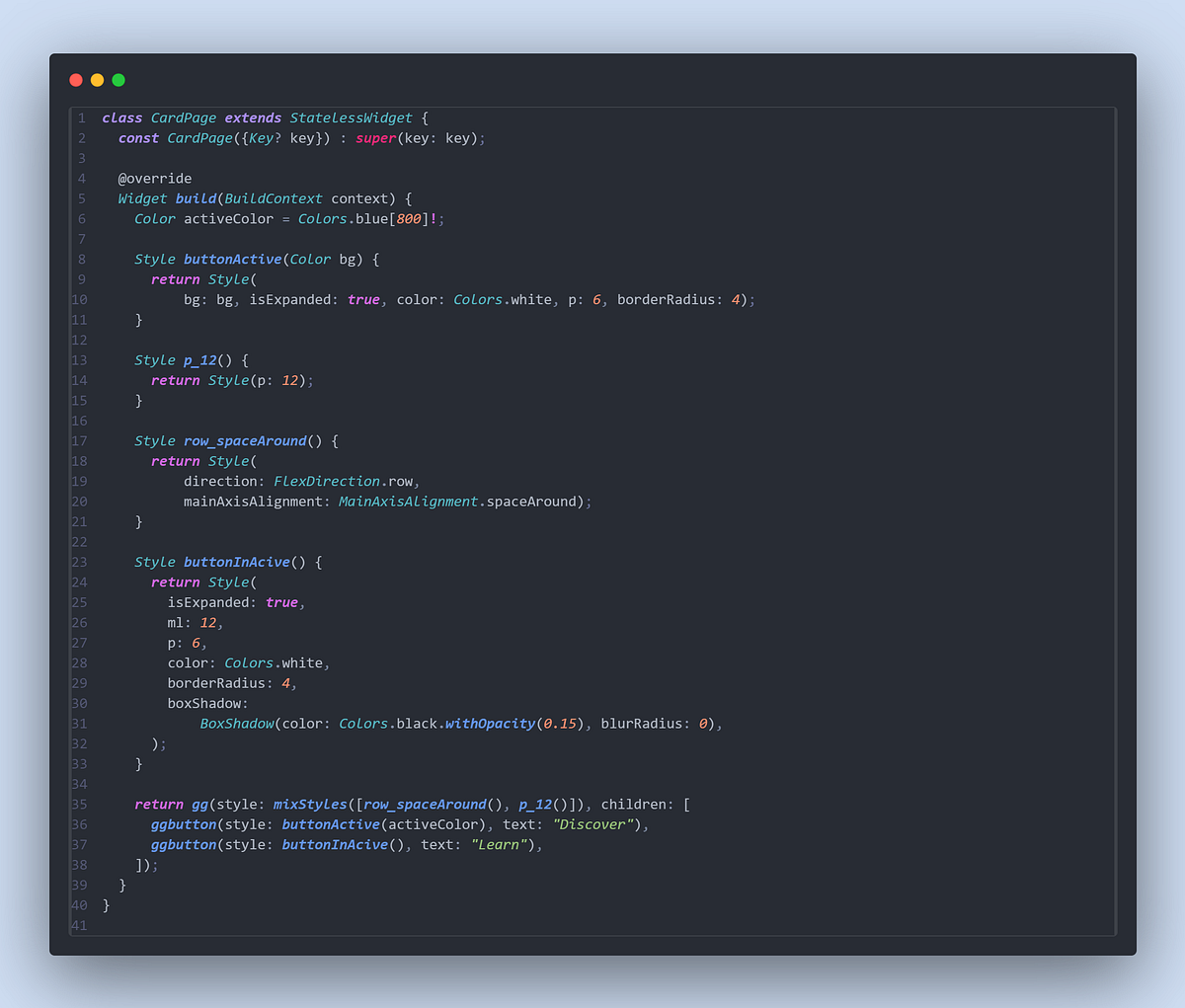Click line number 1 in the gutter
The height and width of the screenshot is (1008, 1185).
[81, 117]
